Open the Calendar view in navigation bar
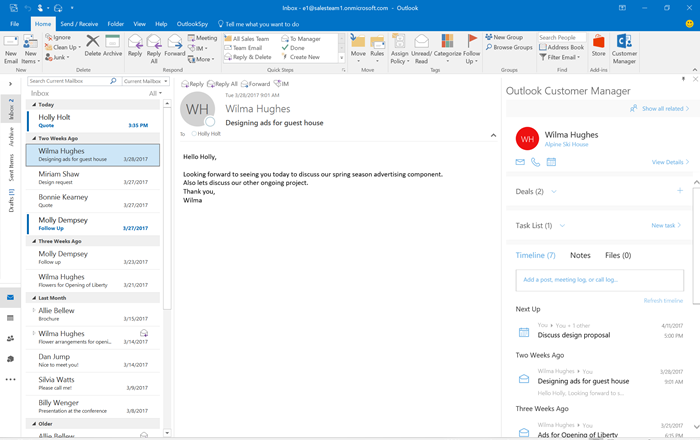 point(10,318)
